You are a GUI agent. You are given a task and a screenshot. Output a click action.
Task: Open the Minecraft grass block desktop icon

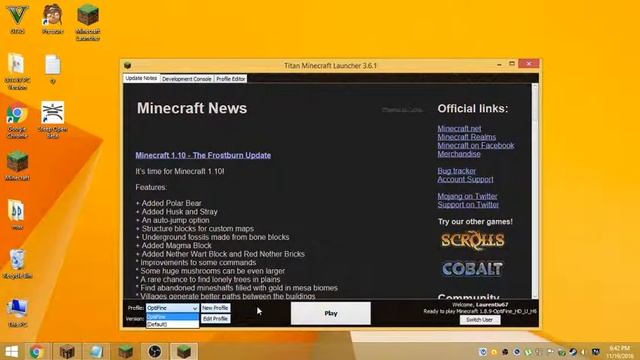point(17,166)
